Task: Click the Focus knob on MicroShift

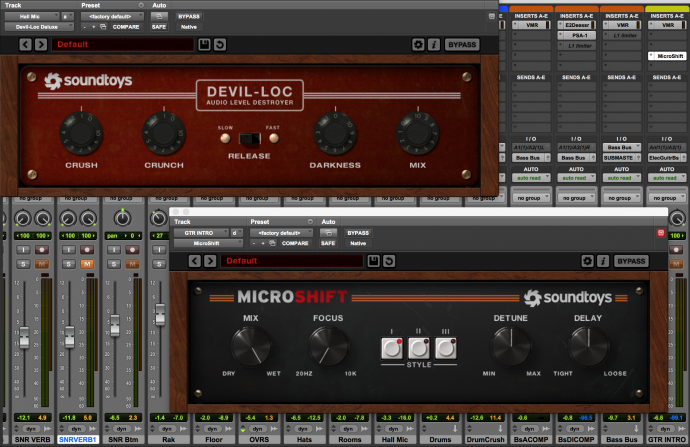Action: (x=328, y=346)
